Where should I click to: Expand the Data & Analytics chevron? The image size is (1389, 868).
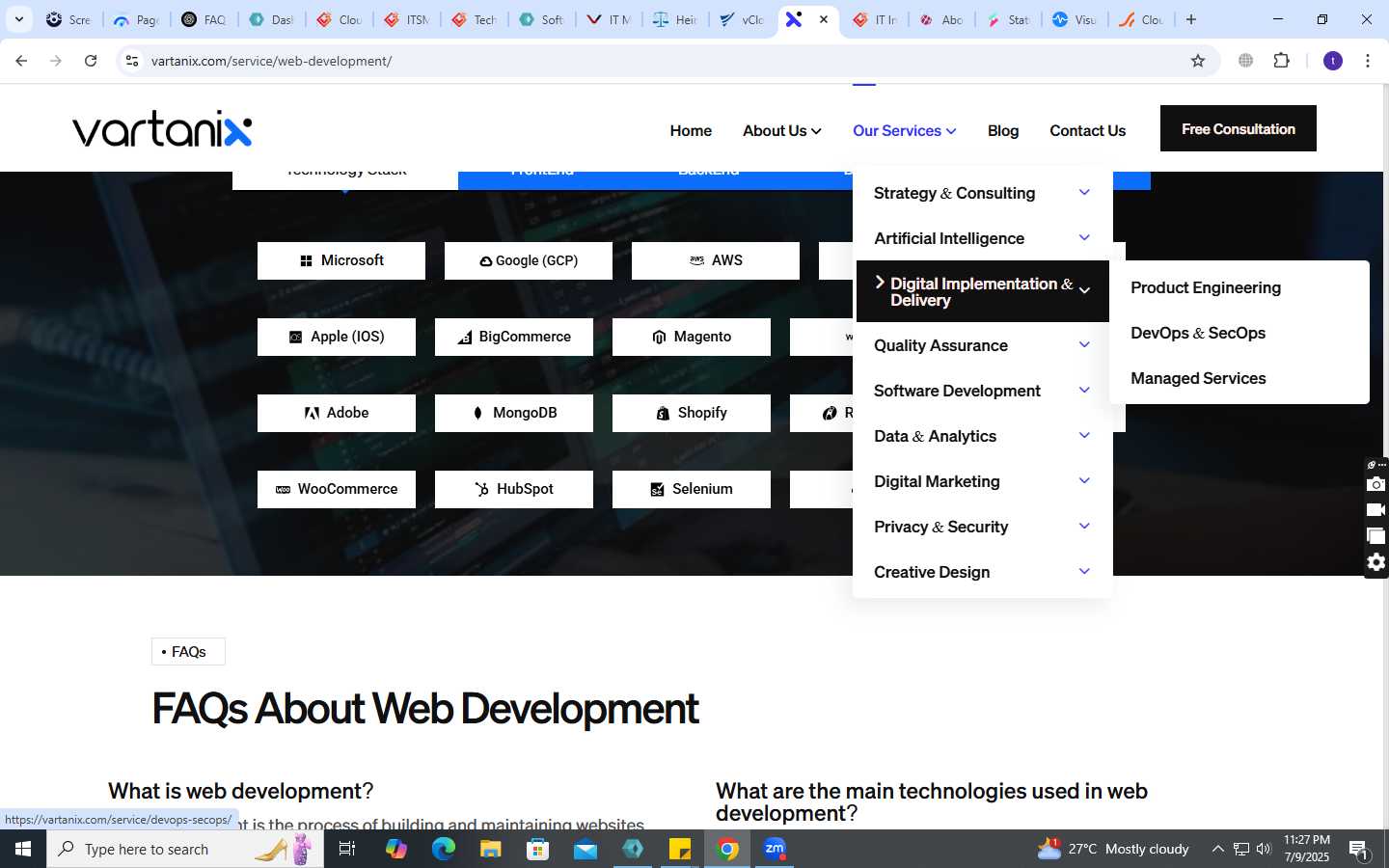coord(1084,435)
